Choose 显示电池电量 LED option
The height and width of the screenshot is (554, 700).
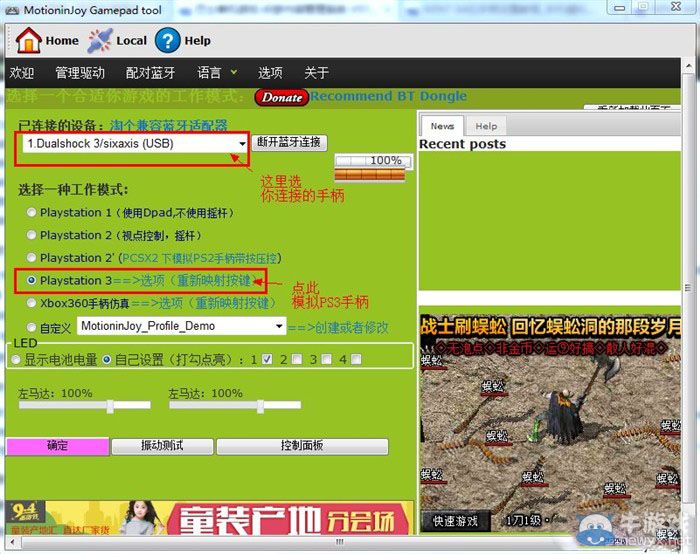tap(16, 359)
